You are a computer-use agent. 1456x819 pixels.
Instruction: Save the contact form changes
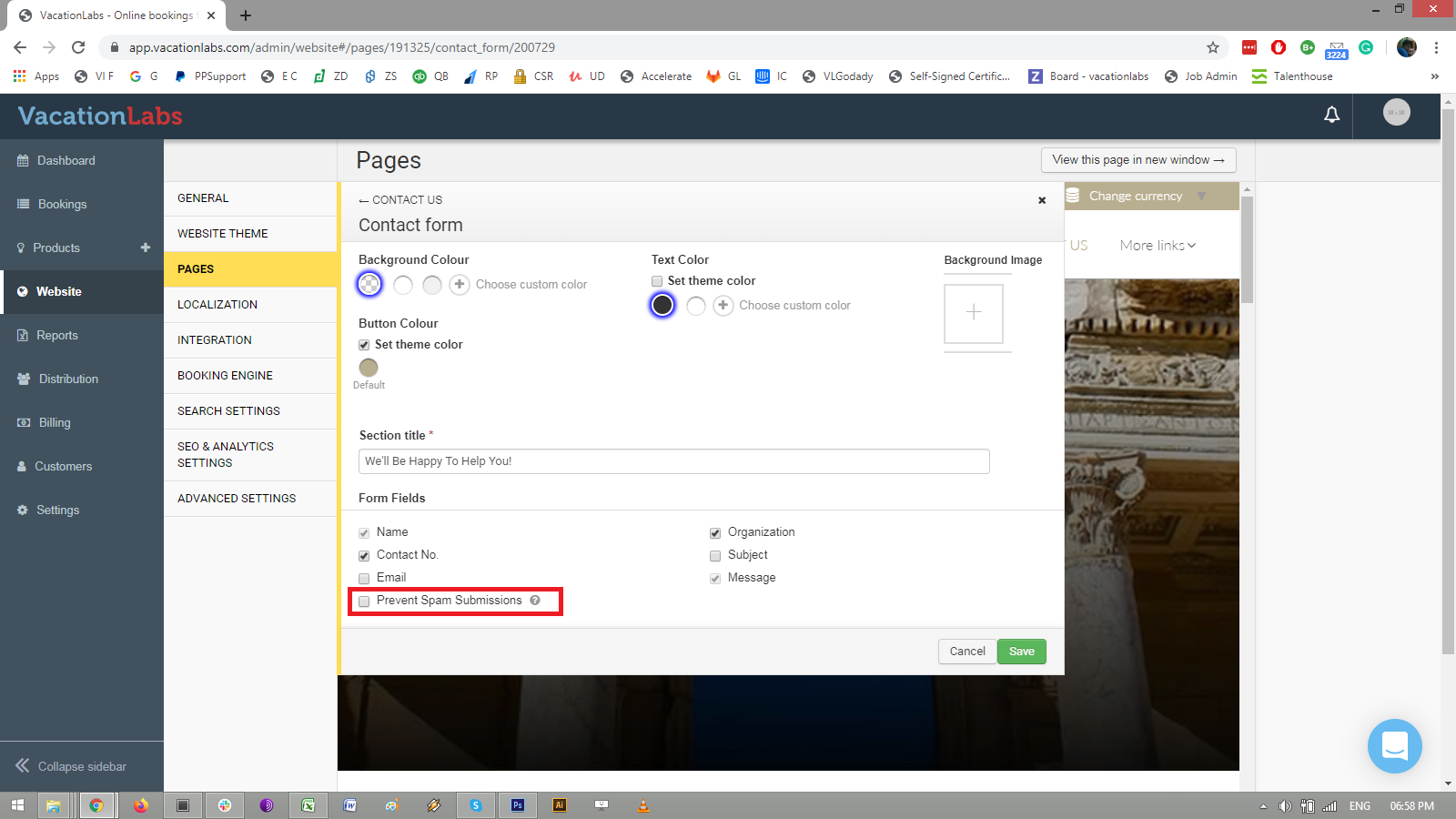(x=1021, y=652)
